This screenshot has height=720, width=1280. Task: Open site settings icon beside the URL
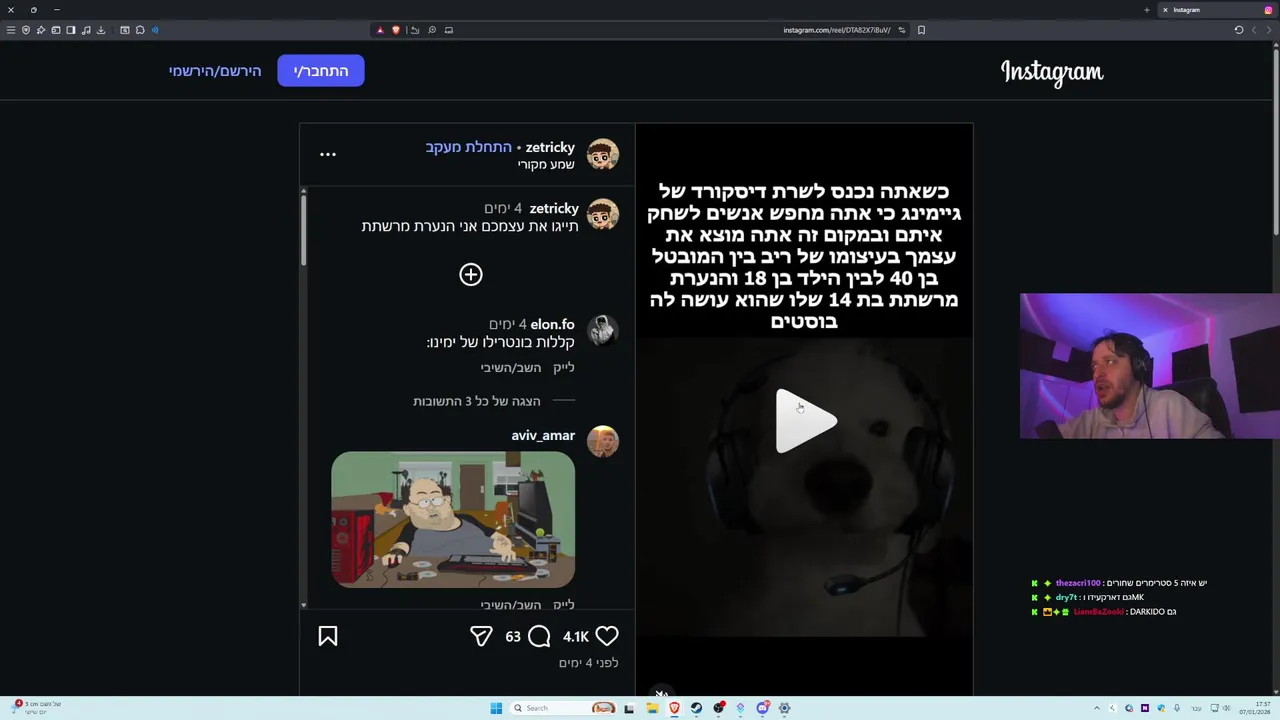coord(901,30)
